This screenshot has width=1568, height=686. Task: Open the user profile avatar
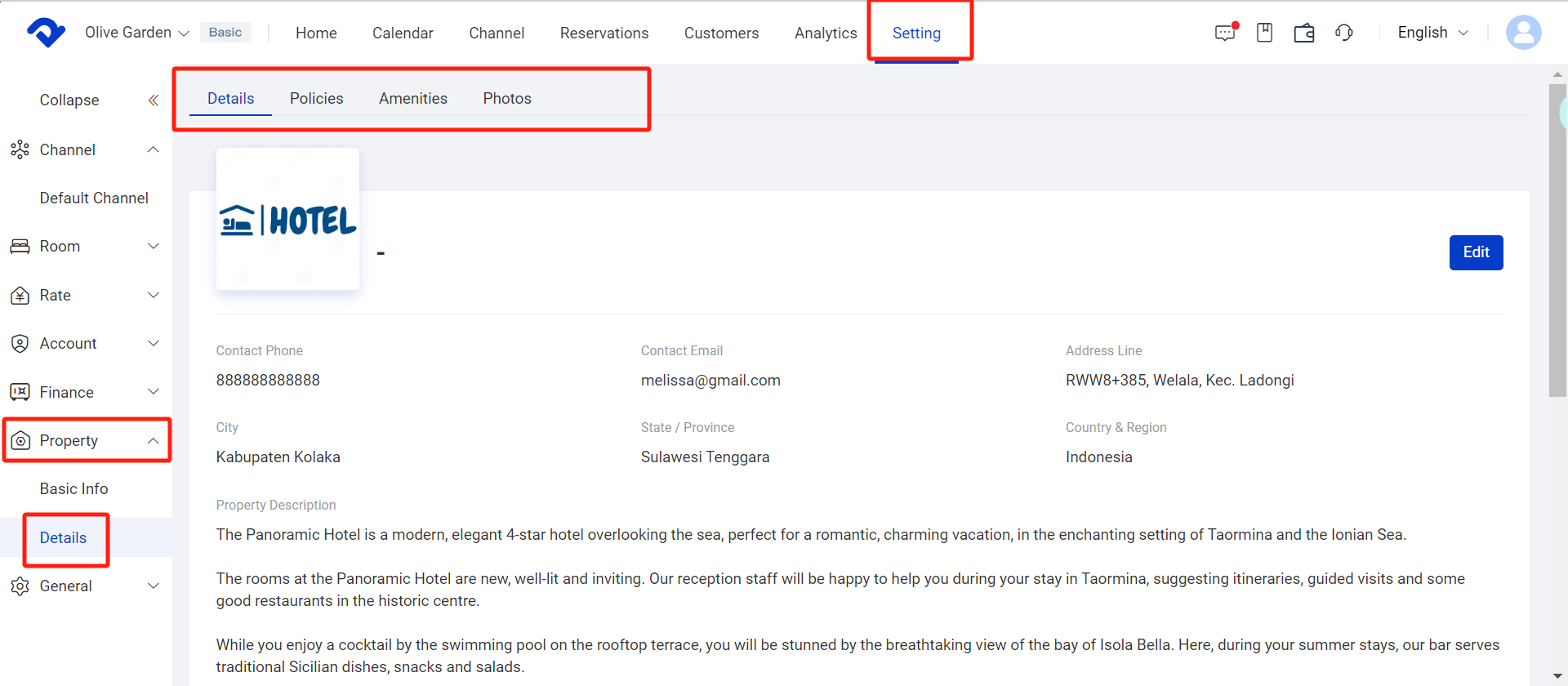(x=1523, y=33)
